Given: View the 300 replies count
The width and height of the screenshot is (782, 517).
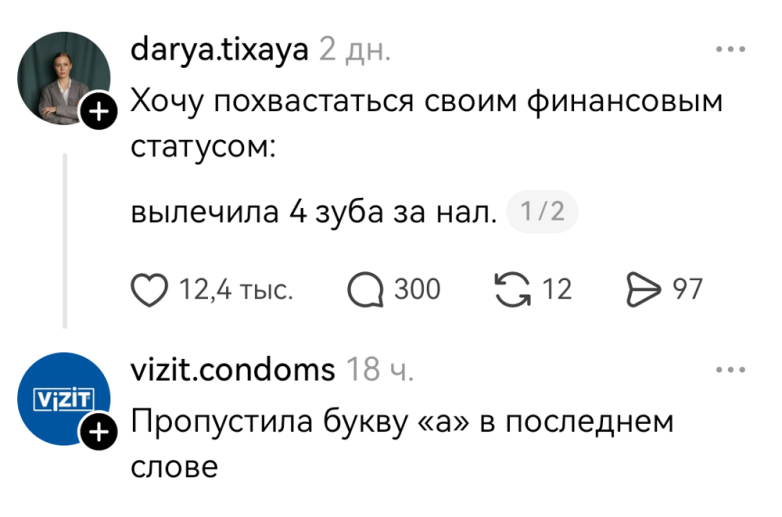Looking at the screenshot, I should 417,290.
